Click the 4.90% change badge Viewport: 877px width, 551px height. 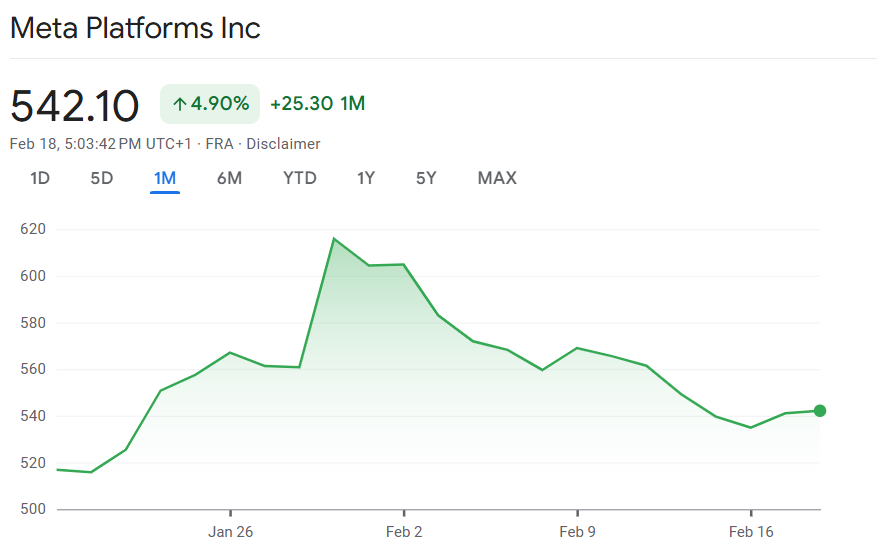(210, 104)
